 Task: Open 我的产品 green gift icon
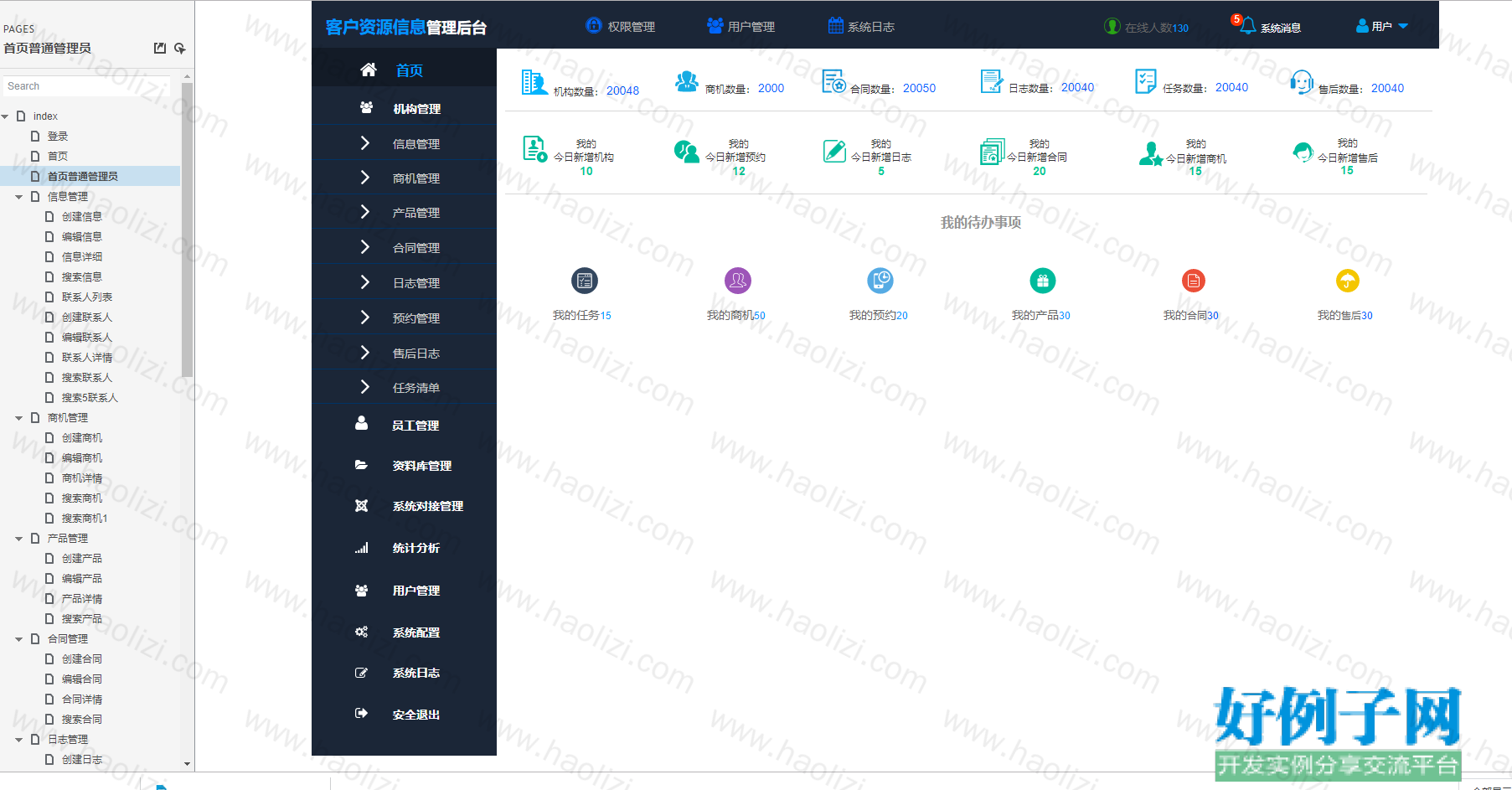[x=1043, y=281]
